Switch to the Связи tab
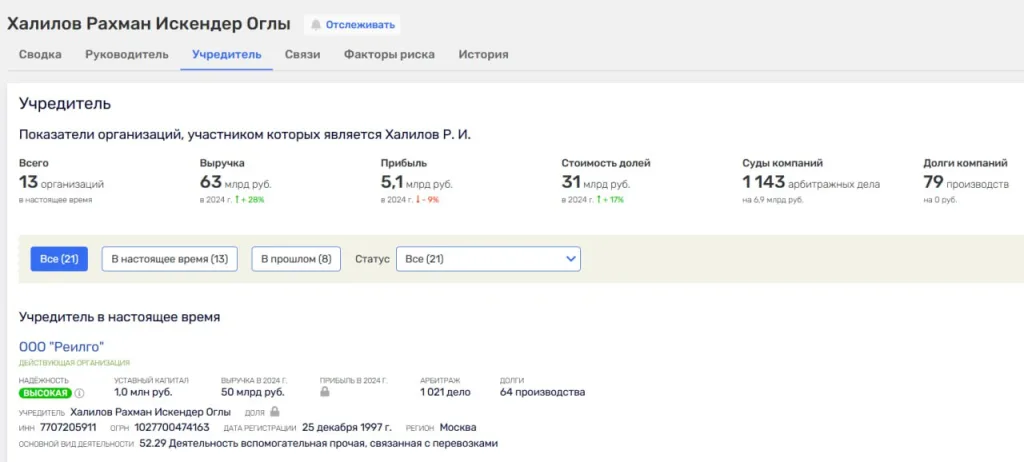This screenshot has height=462, width=1024. tap(302, 55)
